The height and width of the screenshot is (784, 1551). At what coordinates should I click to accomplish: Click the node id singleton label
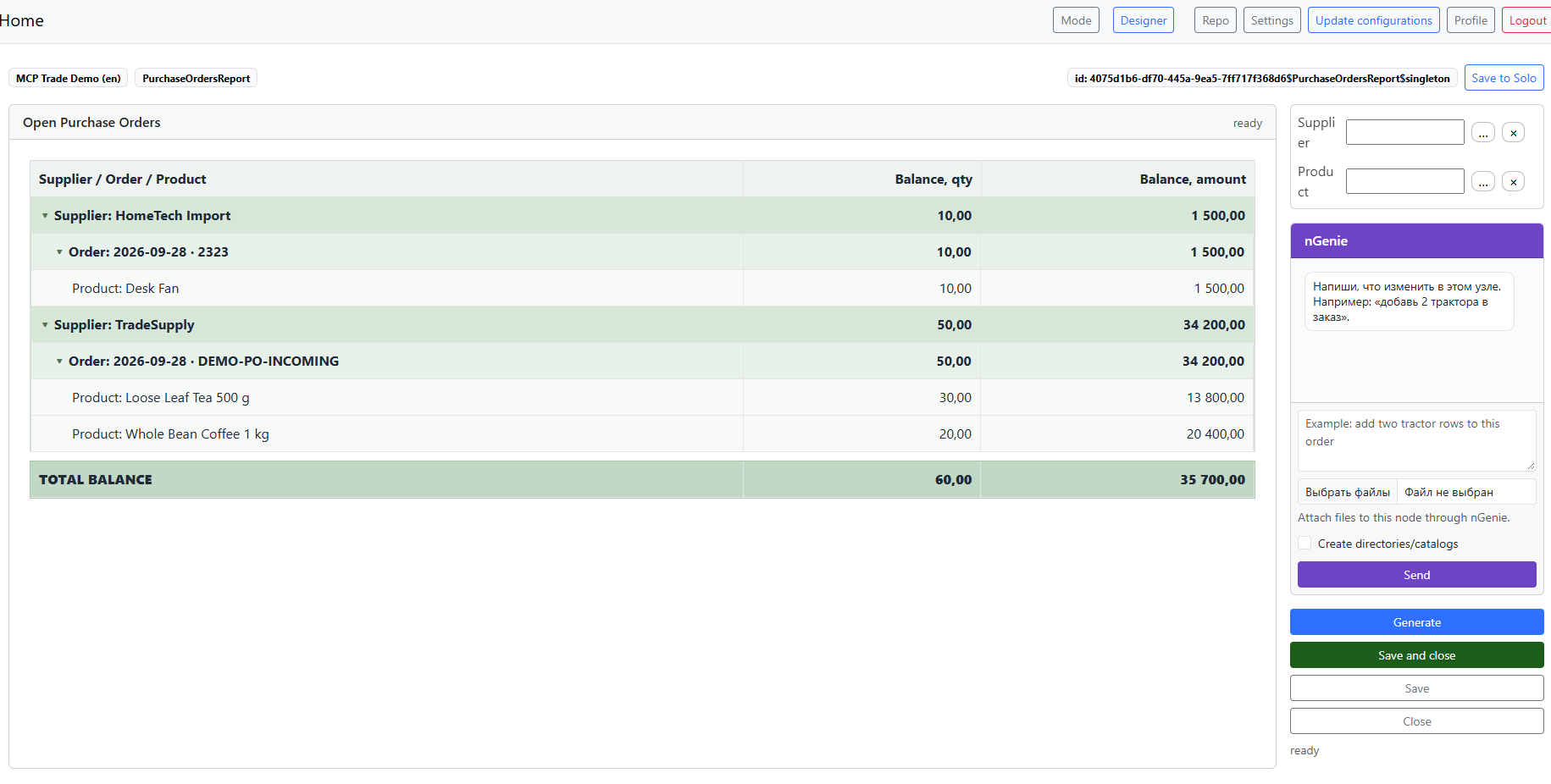point(1262,78)
